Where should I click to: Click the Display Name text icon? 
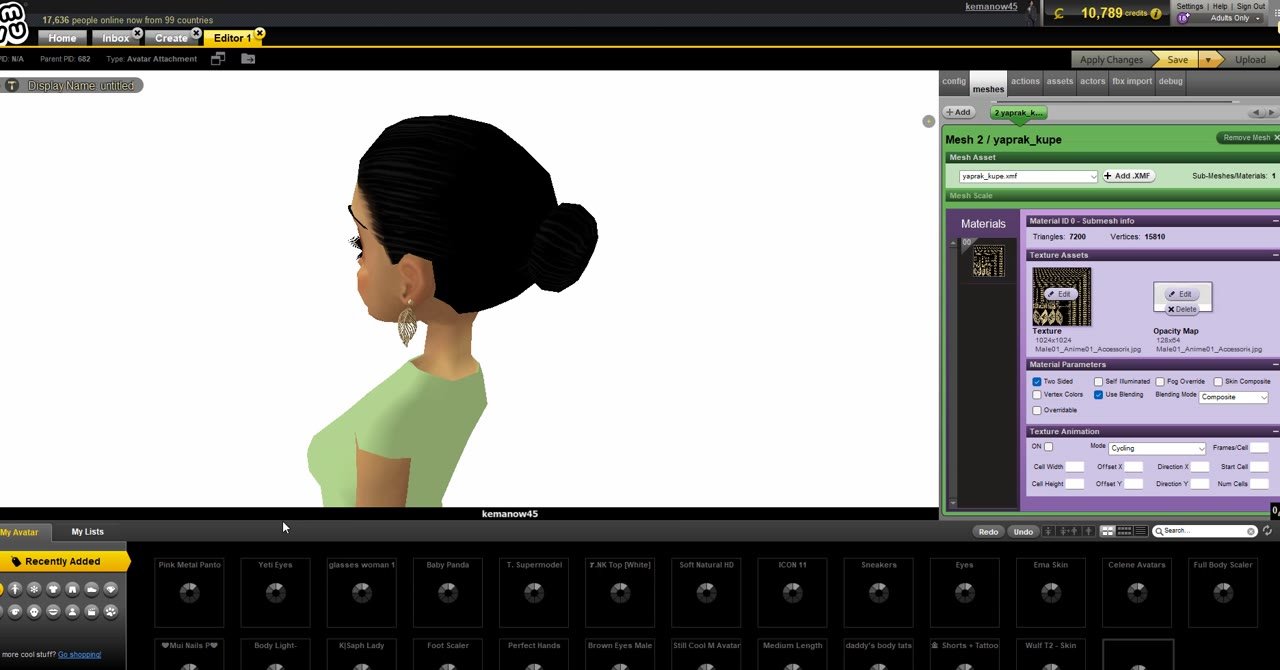click(12, 86)
